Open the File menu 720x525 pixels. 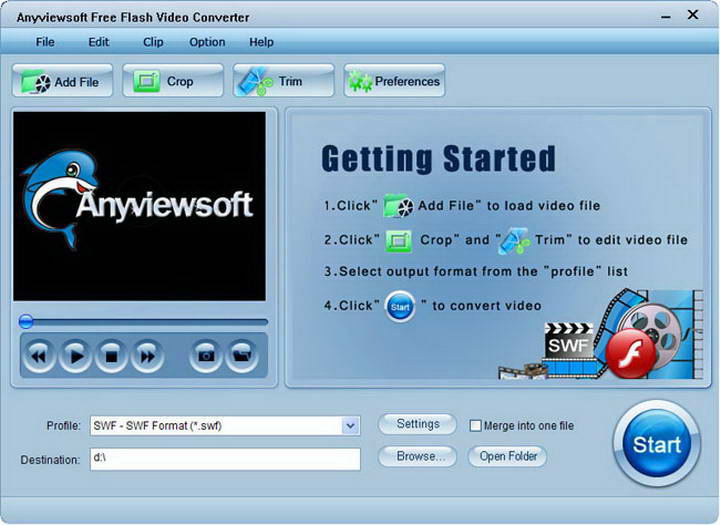click(x=45, y=42)
